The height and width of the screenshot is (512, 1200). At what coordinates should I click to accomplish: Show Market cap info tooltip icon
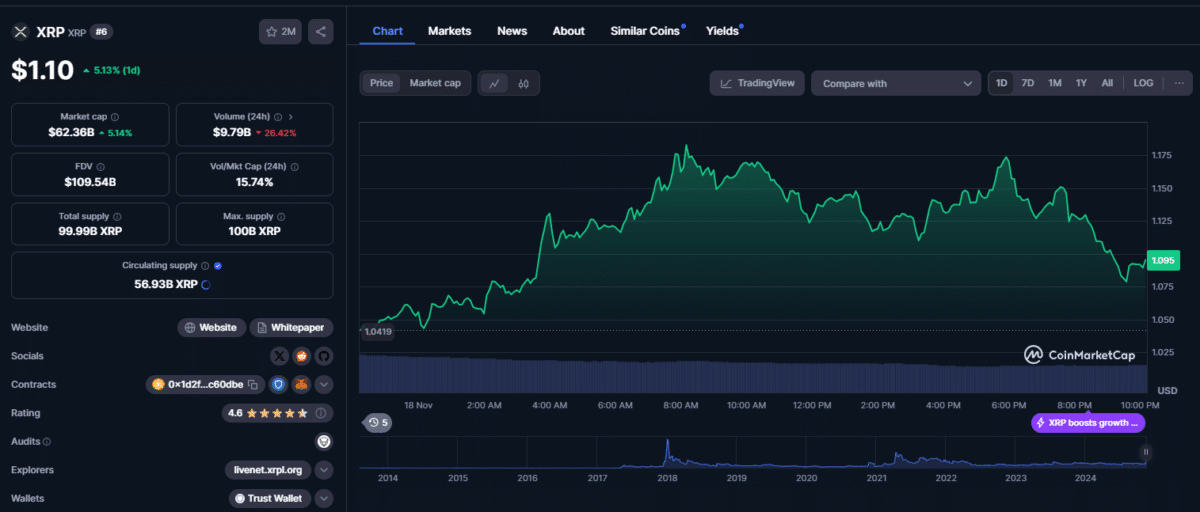(115, 117)
